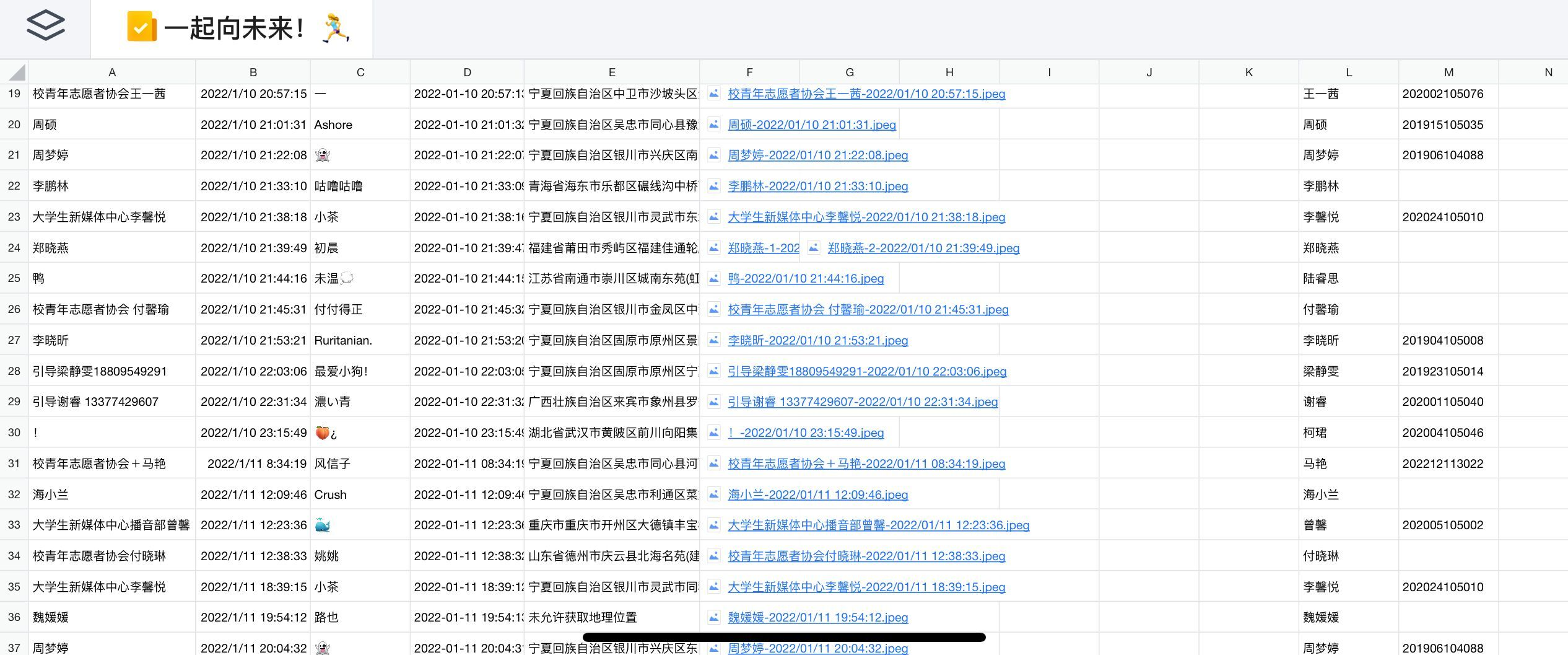Open 校青年志愿者协会王一茜 jpeg link
Screen dimensions: 1568x655
point(866,94)
